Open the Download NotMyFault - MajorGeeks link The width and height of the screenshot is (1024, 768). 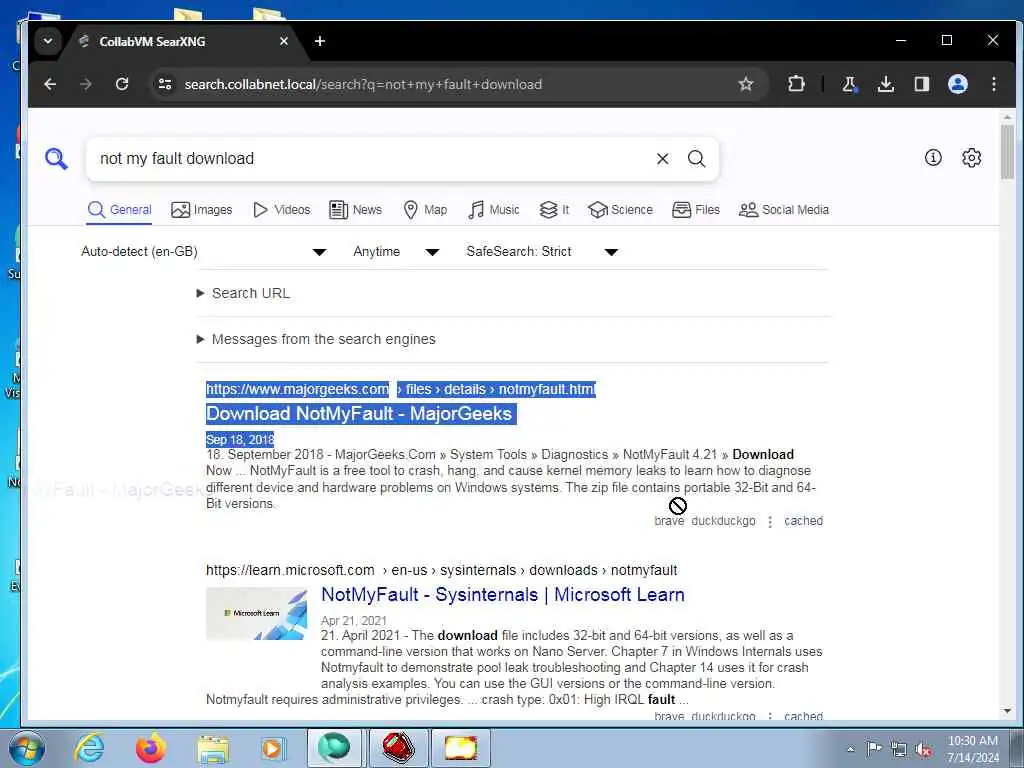tap(359, 413)
